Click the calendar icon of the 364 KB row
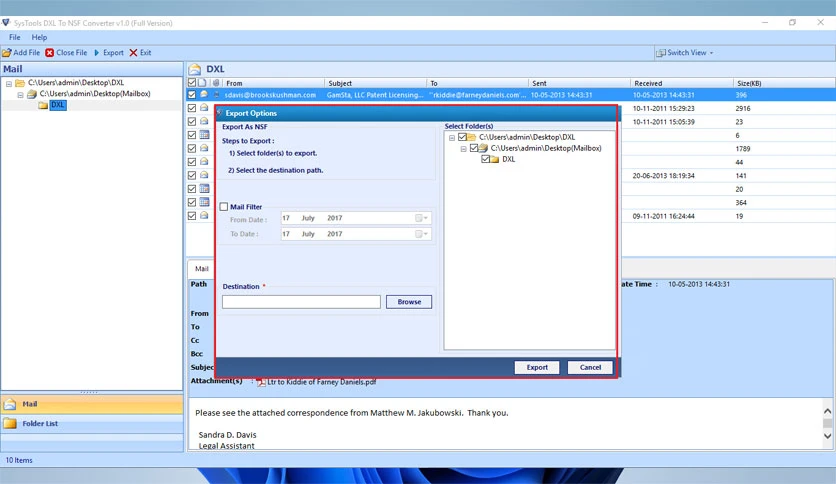The image size is (836, 484). coord(204,202)
